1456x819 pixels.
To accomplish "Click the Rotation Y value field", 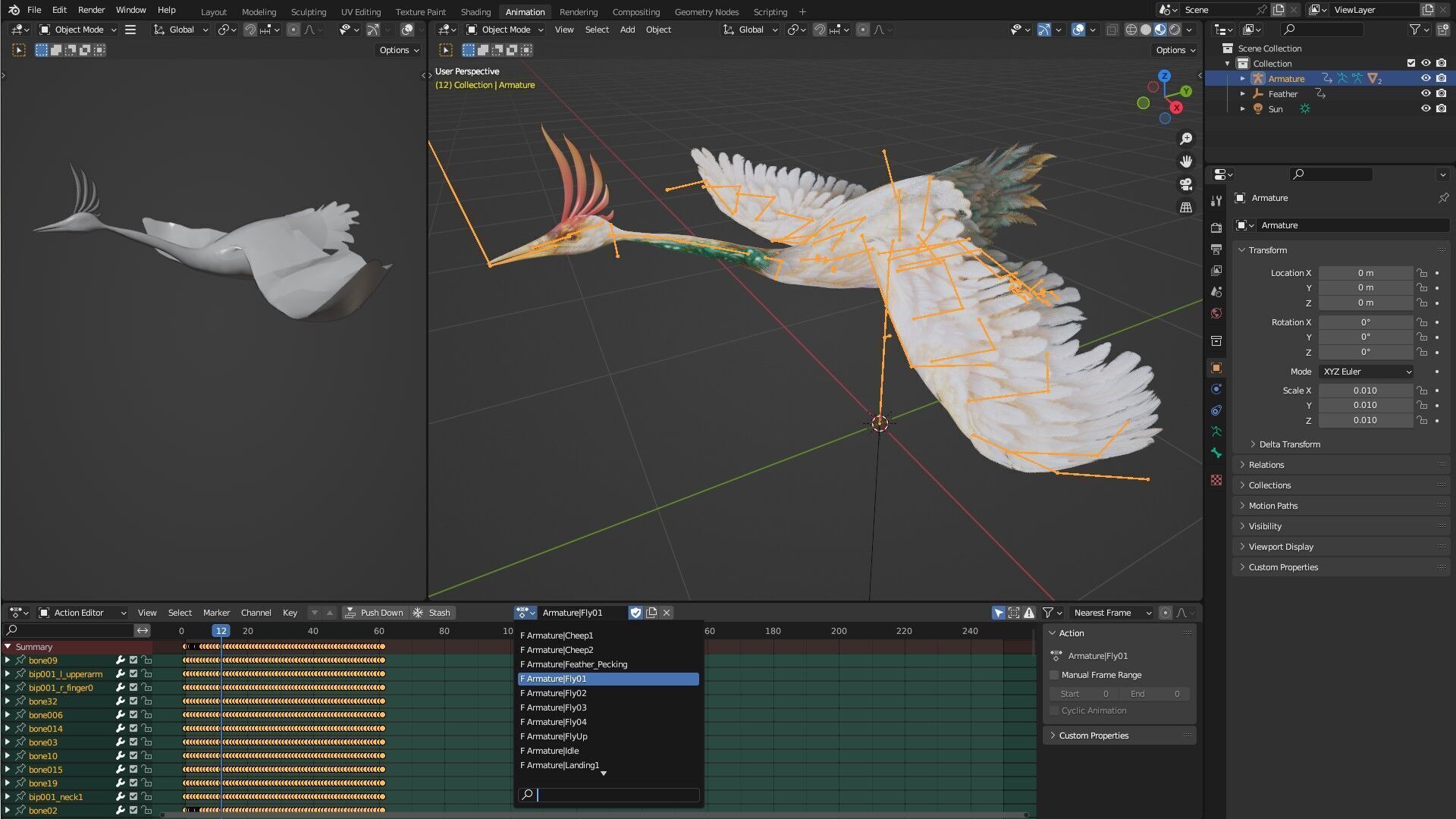I will (1365, 337).
